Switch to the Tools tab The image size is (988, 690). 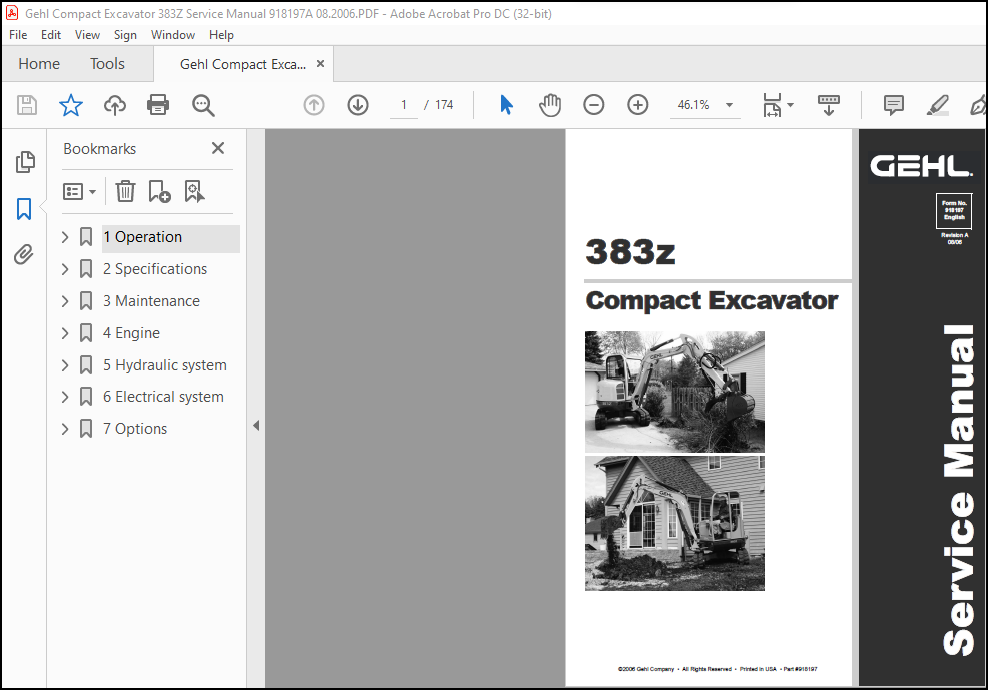click(x=107, y=64)
